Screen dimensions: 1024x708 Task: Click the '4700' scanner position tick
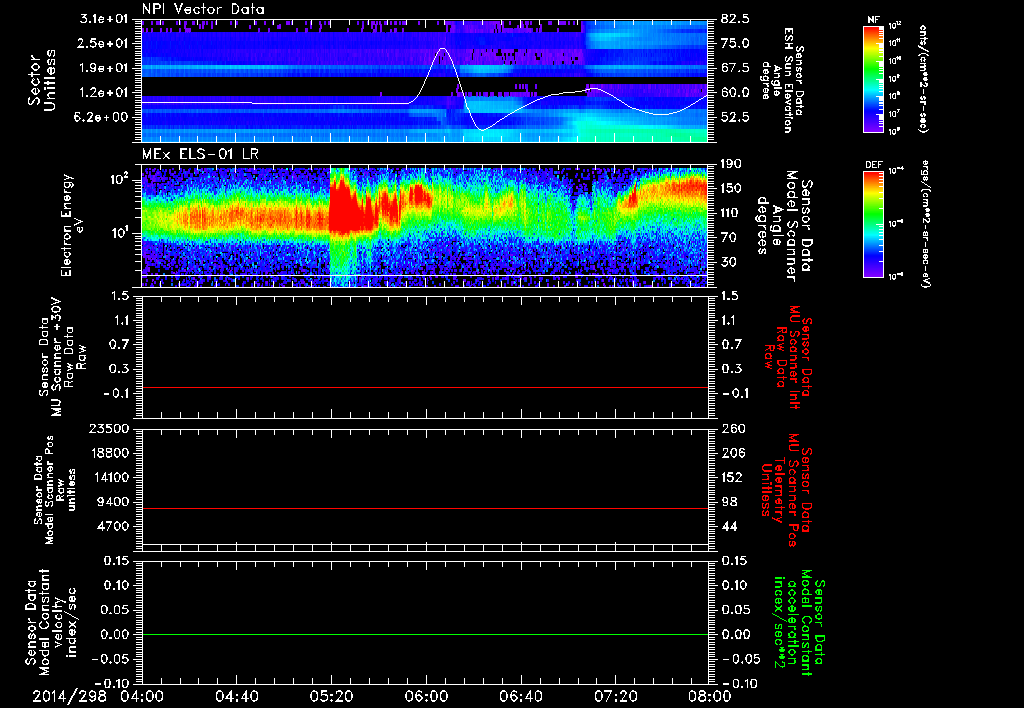pyautogui.click(x=114, y=526)
